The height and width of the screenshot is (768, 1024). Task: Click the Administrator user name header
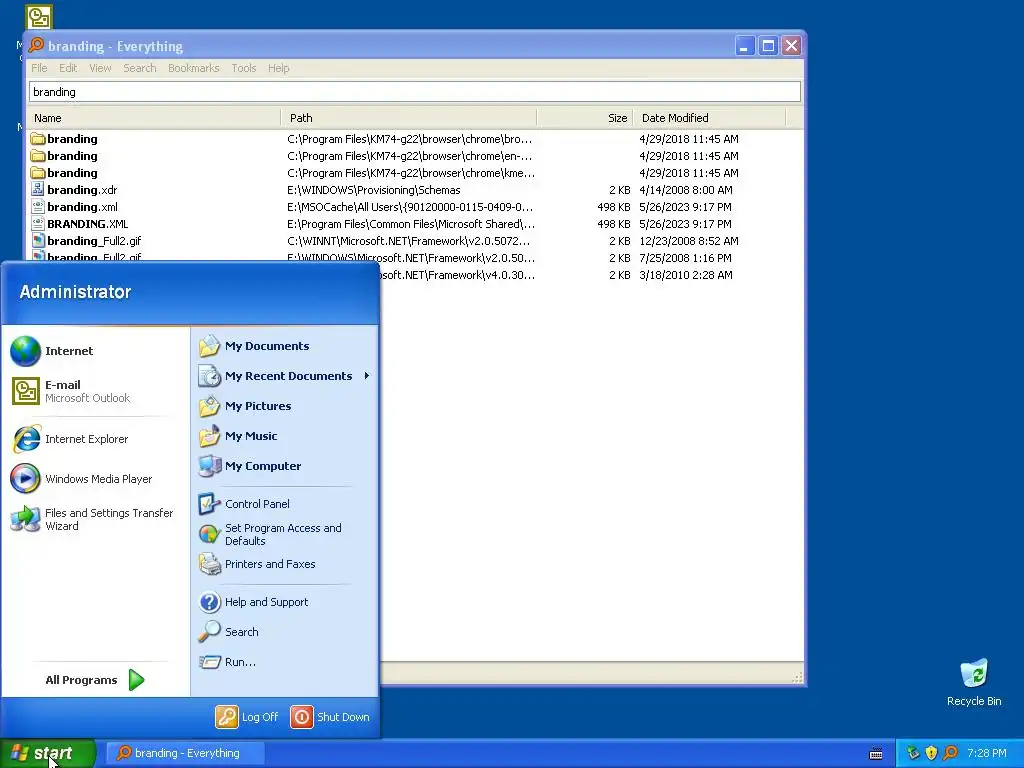(75, 292)
